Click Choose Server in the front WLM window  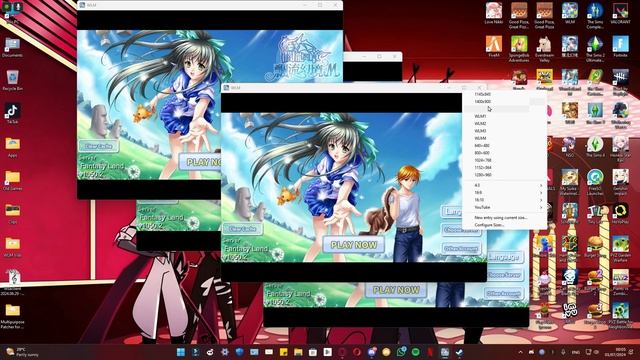tap(461, 230)
